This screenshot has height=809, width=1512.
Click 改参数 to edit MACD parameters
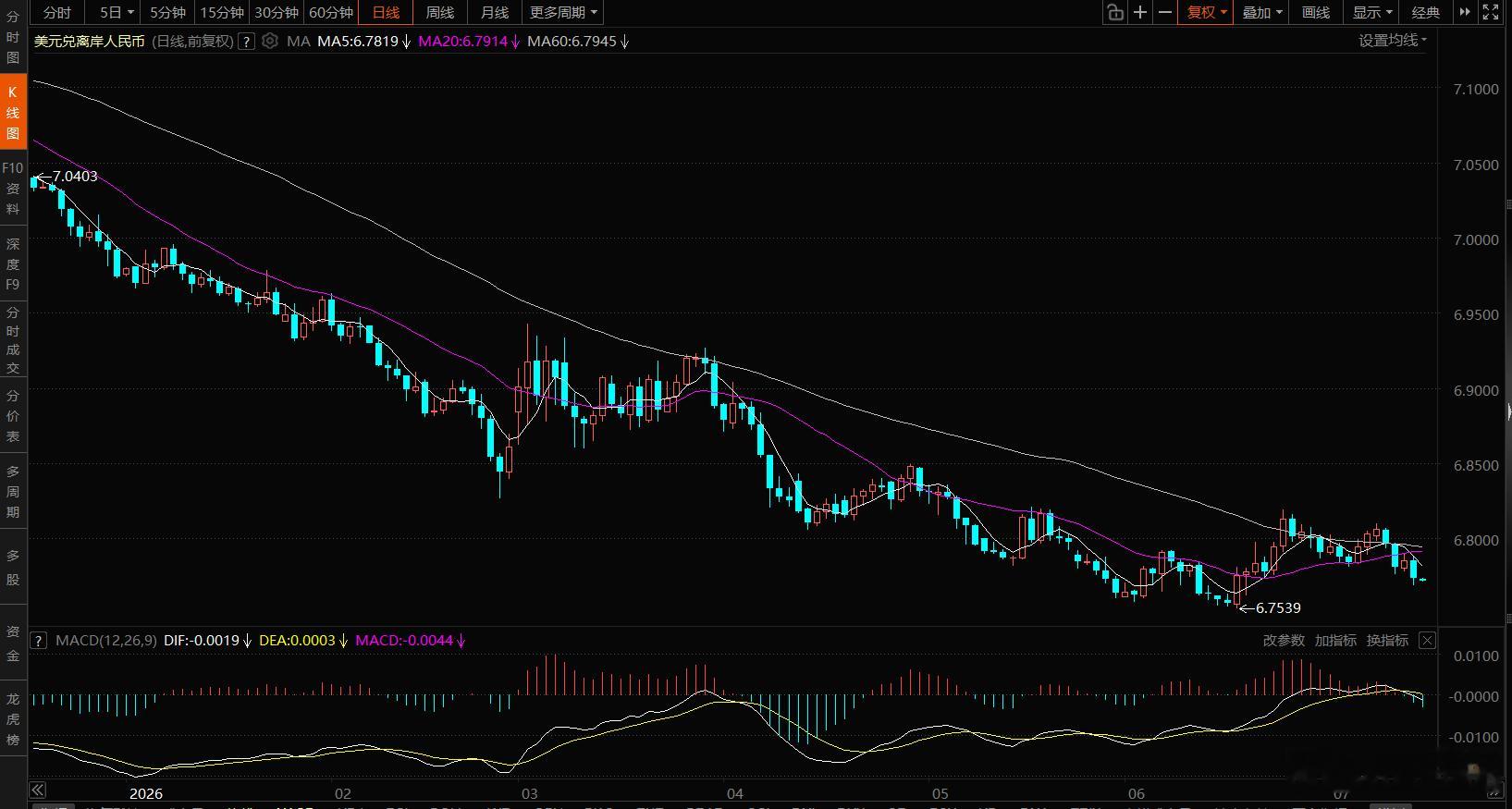click(1284, 640)
